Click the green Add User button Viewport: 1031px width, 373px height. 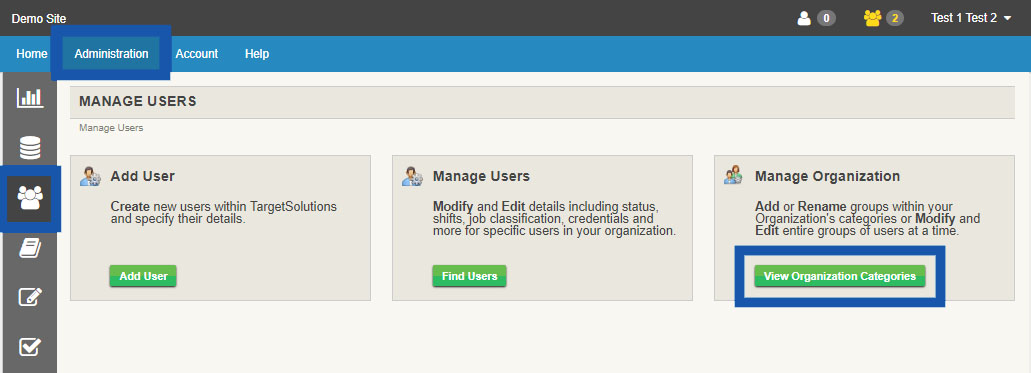coord(143,276)
